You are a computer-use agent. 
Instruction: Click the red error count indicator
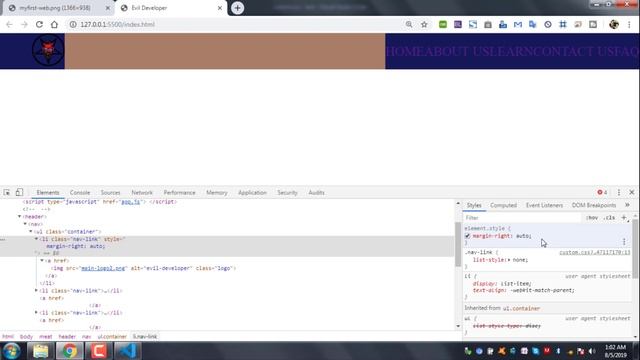click(602, 192)
